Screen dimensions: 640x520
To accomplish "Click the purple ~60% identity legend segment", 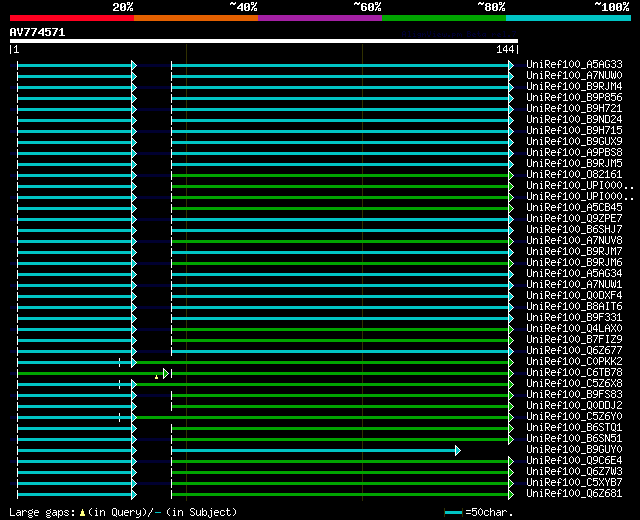I will coord(320,18).
